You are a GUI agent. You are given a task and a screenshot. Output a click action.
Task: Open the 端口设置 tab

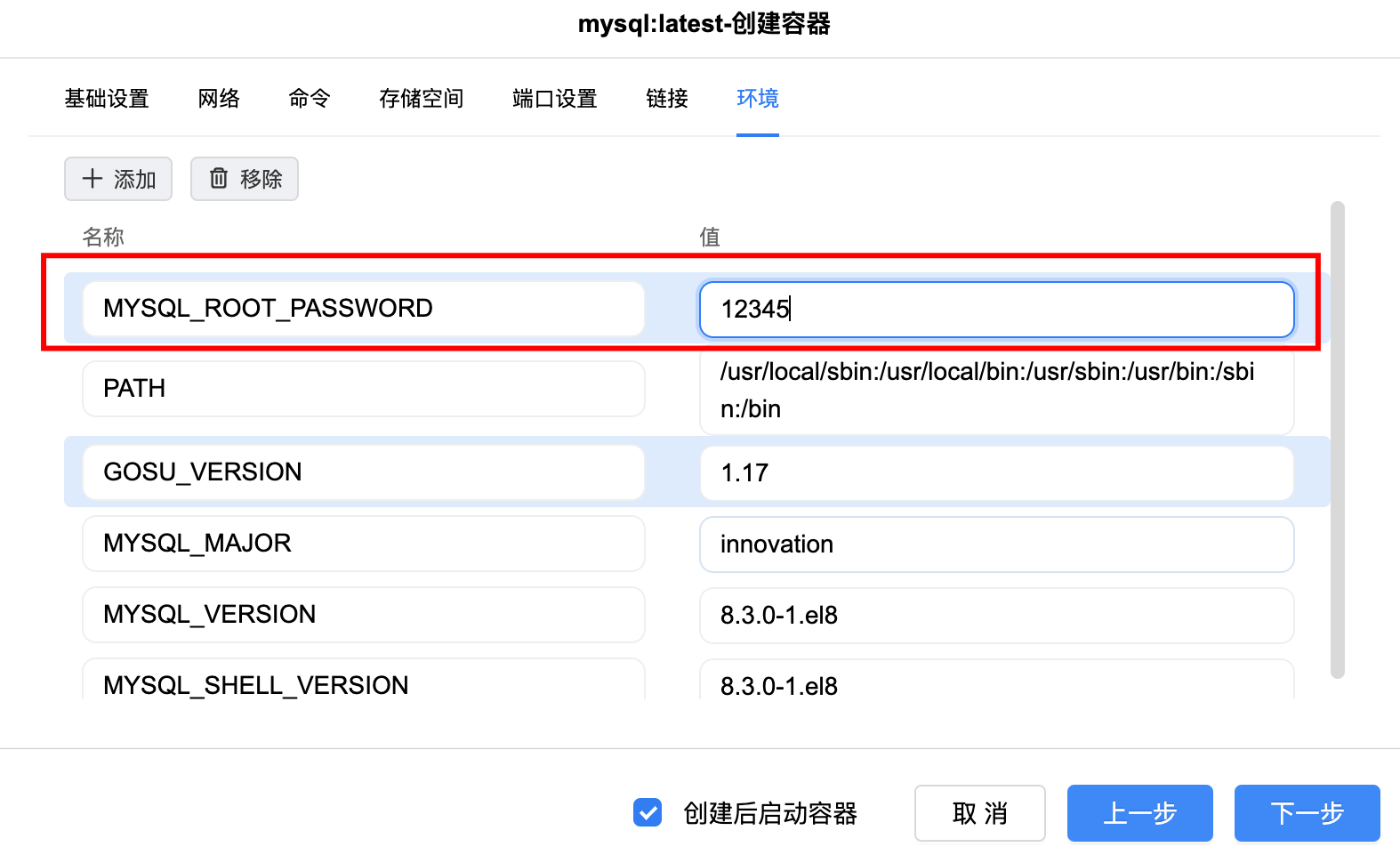(x=555, y=99)
